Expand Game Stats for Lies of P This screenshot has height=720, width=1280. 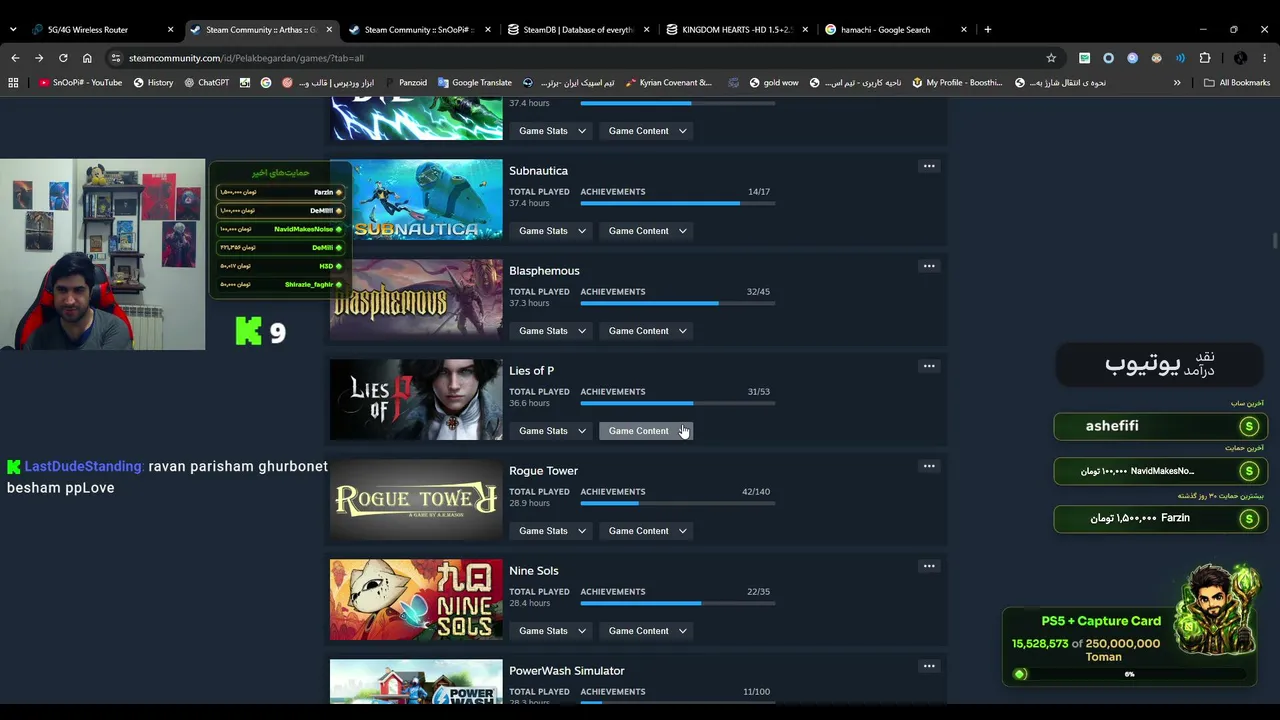(552, 431)
